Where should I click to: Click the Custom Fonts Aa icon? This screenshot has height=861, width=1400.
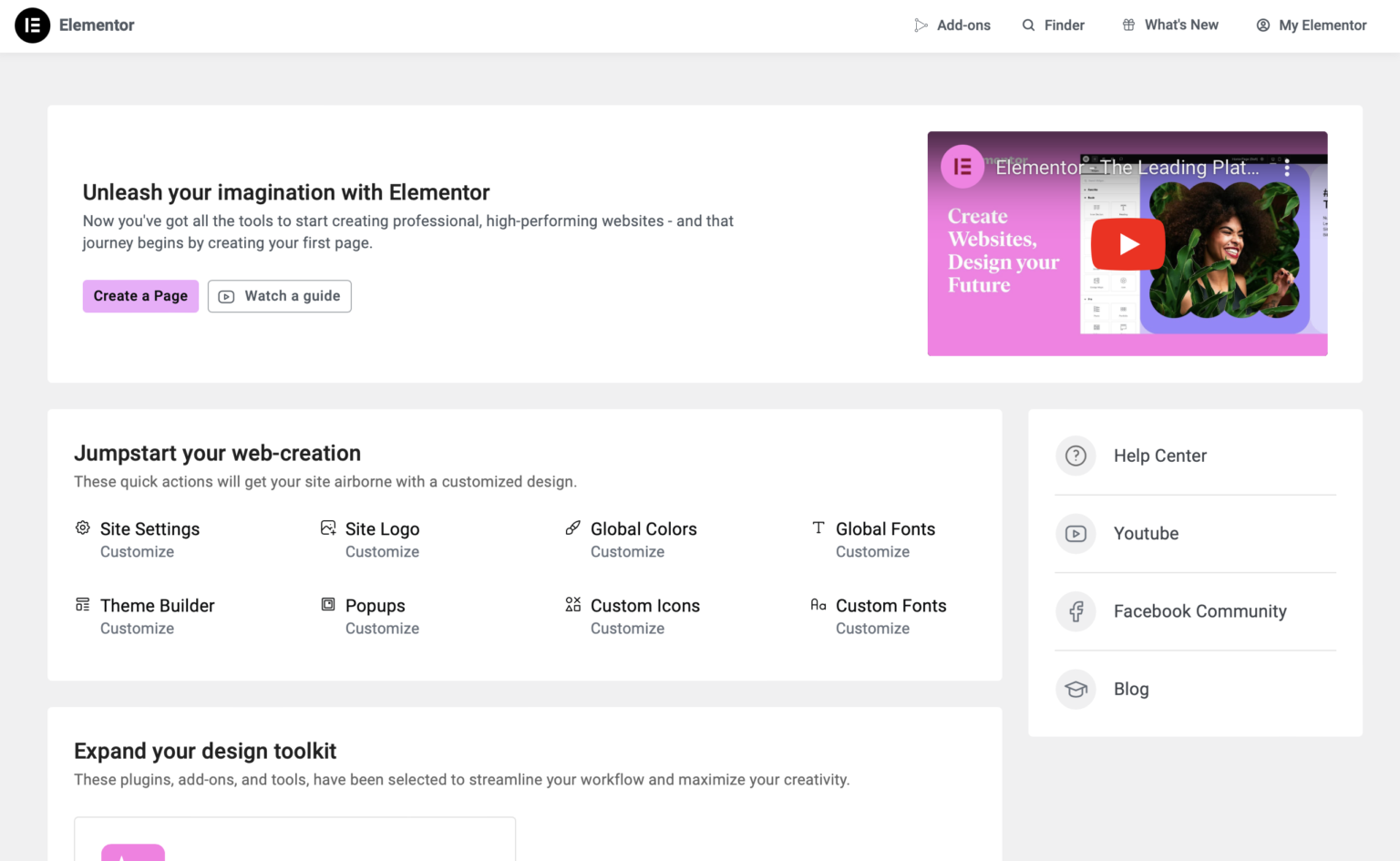pyautogui.click(x=818, y=604)
